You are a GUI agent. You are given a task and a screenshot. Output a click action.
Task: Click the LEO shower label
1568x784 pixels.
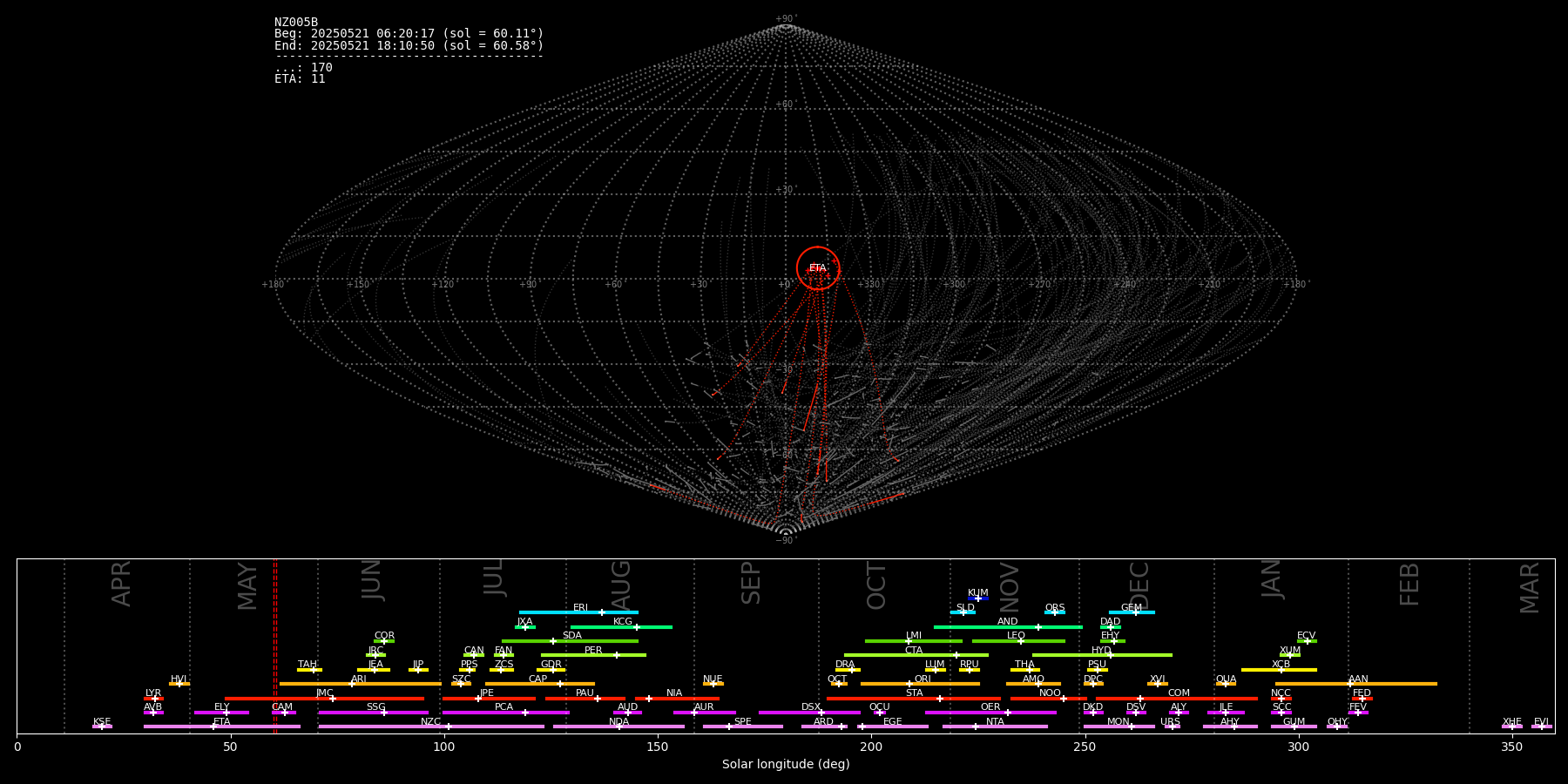click(1017, 636)
